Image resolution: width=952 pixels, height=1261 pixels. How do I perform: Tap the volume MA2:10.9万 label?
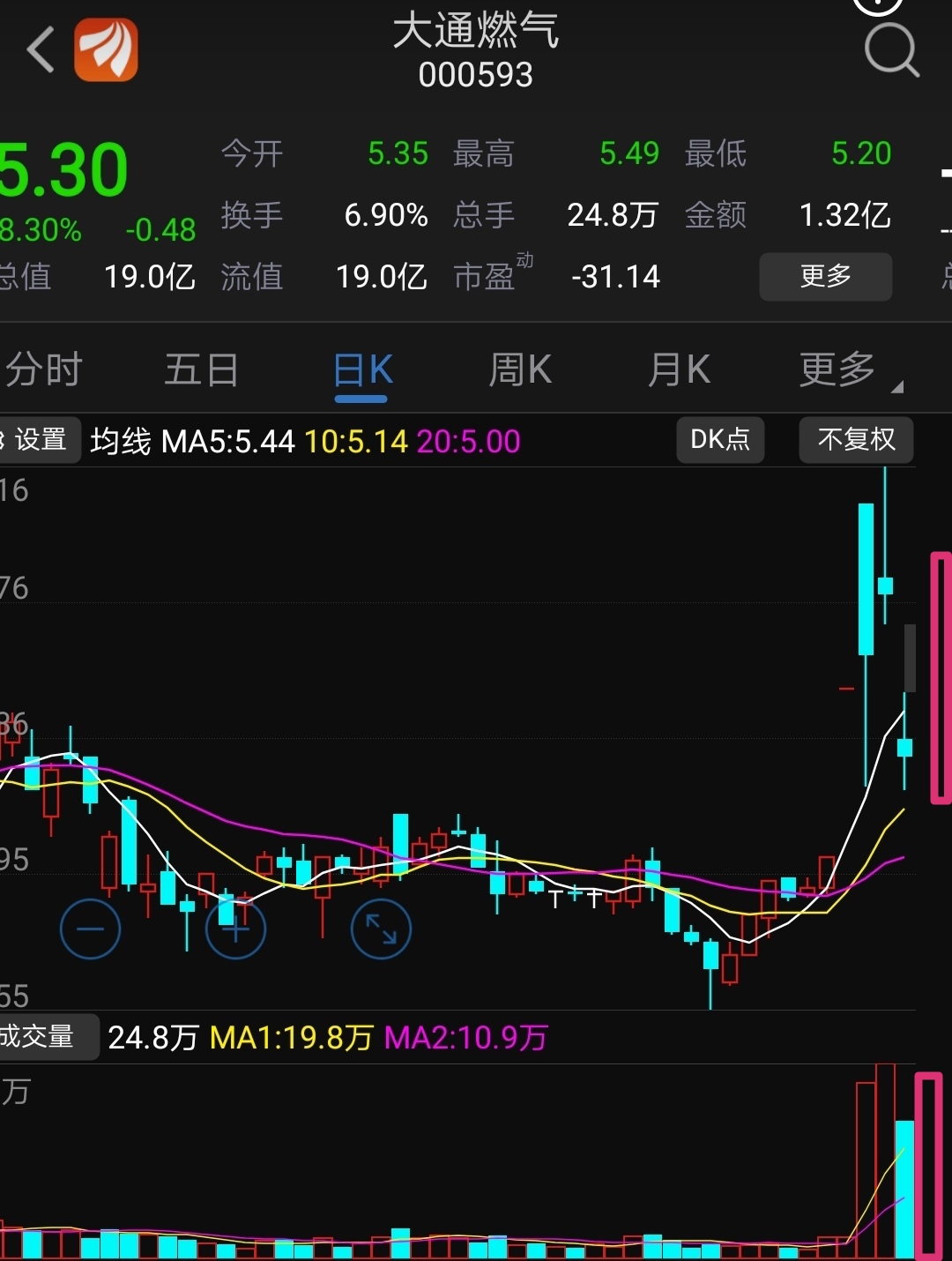point(466,1038)
